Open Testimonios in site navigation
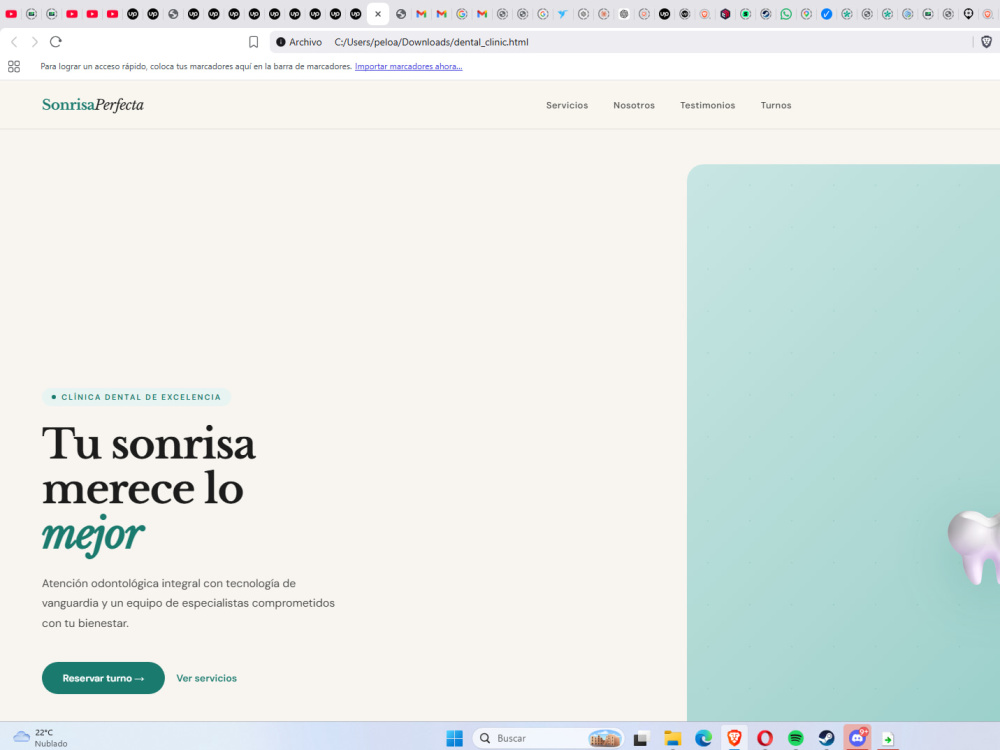The width and height of the screenshot is (1000, 750). [x=707, y=105]
